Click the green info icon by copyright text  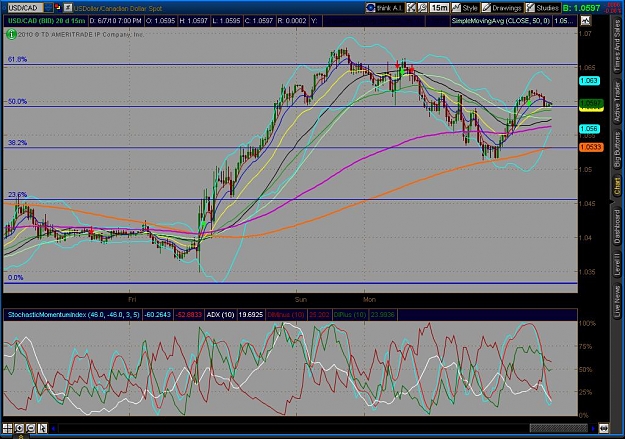click(x=11, y=35)
